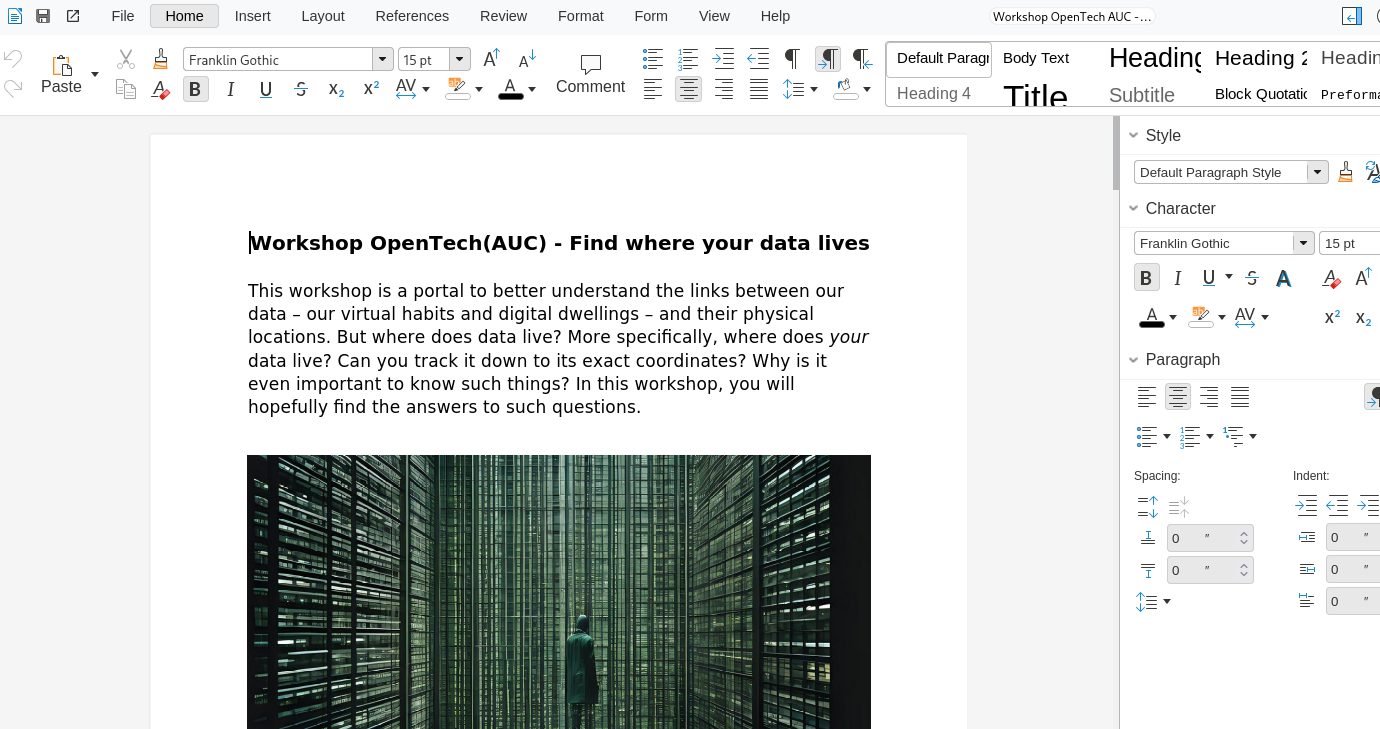
Task: Click the Redo arrow icon
Action: point(13,89)
